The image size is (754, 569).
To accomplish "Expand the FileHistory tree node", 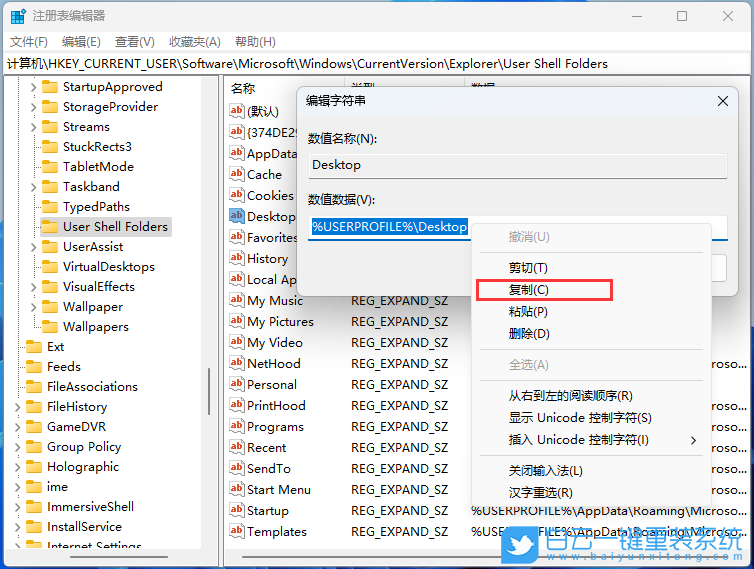I will [x=17, y=407].
